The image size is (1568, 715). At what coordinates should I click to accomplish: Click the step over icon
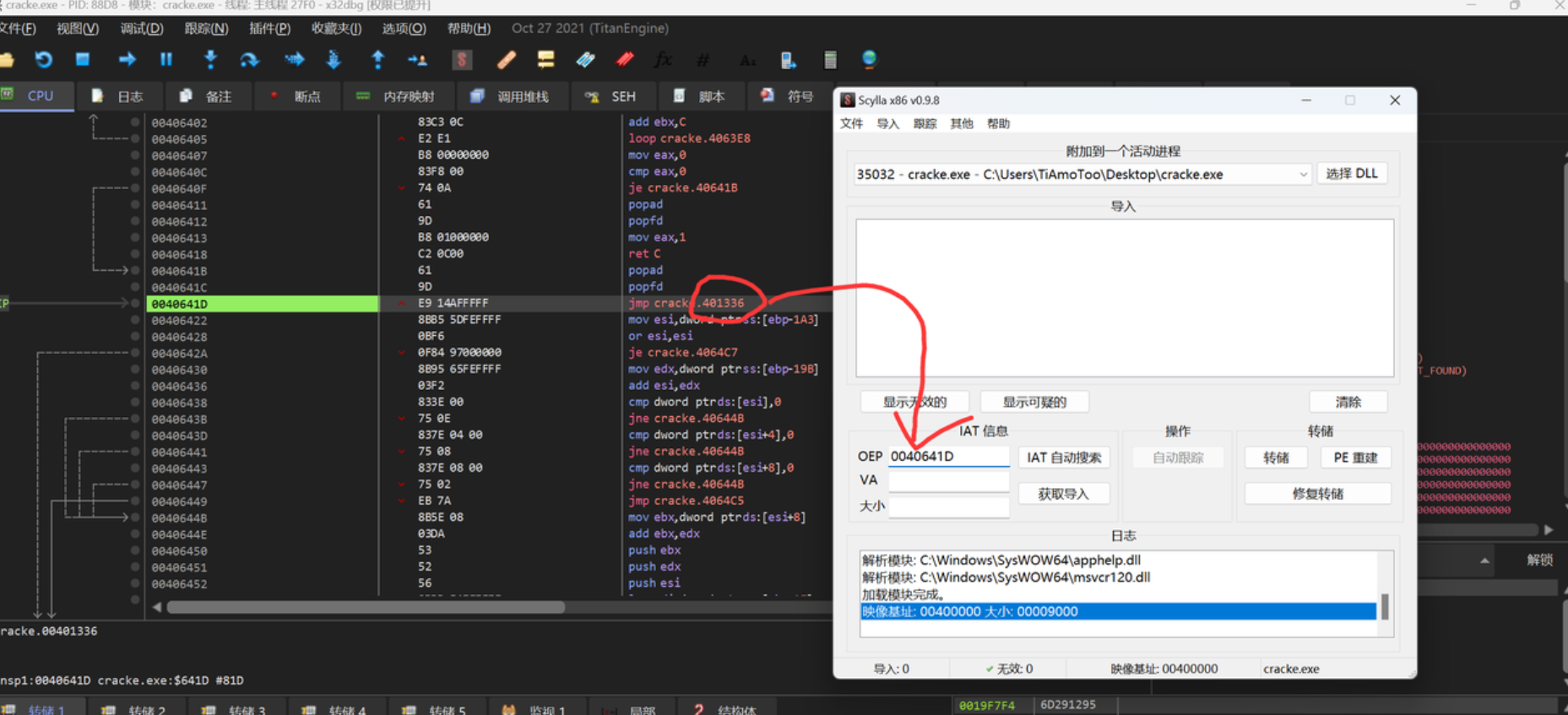point(249,59)
